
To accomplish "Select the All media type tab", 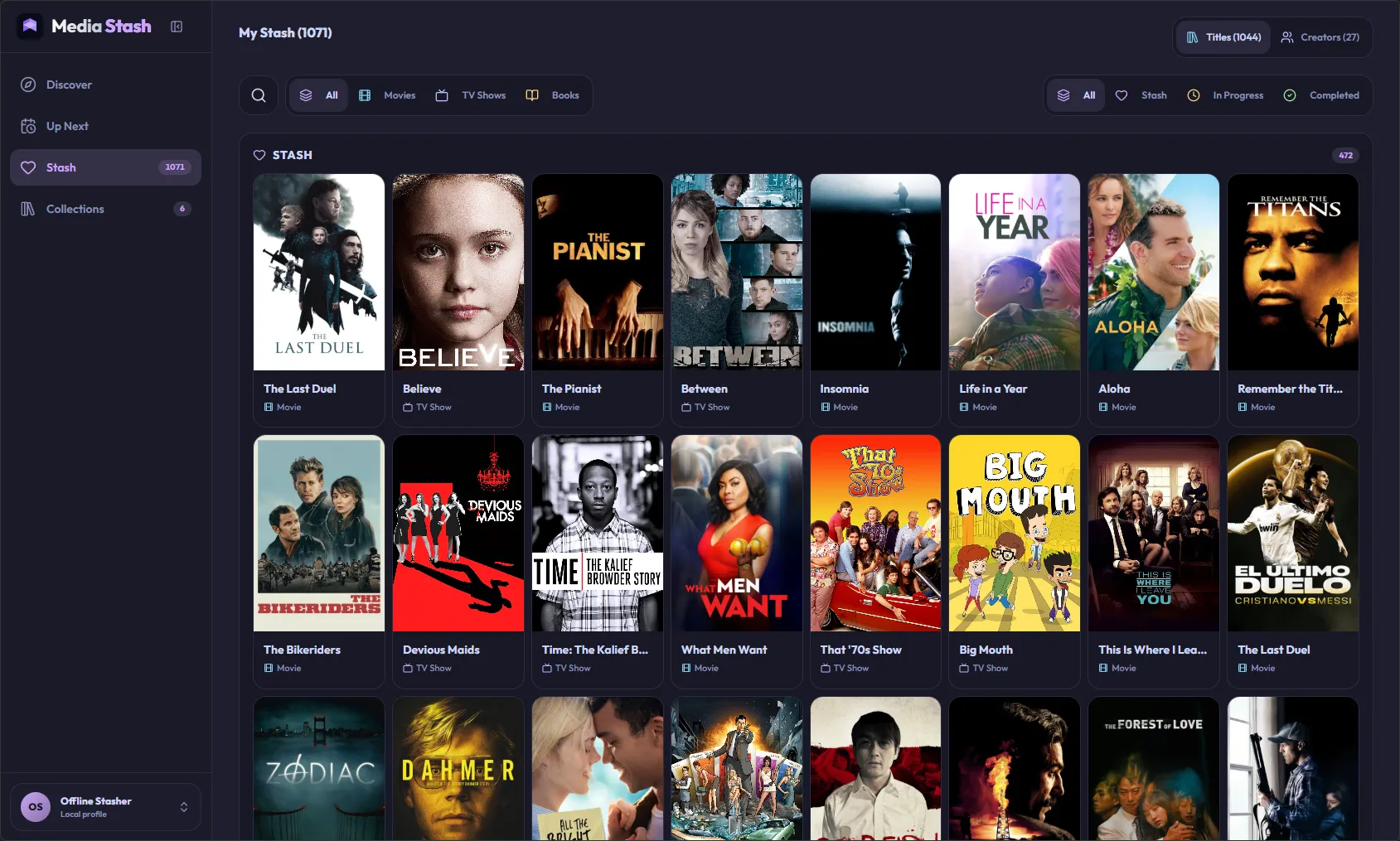I will click(319, 95).
